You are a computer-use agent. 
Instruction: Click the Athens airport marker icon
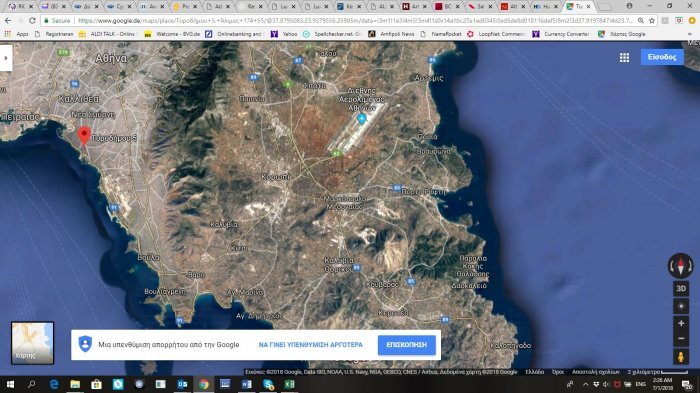tap(362, 119)
